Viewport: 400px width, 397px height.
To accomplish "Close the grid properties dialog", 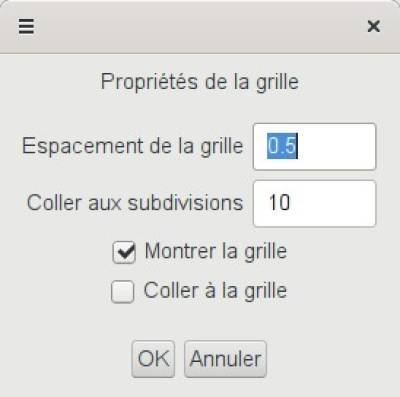I will pos(374,26).
